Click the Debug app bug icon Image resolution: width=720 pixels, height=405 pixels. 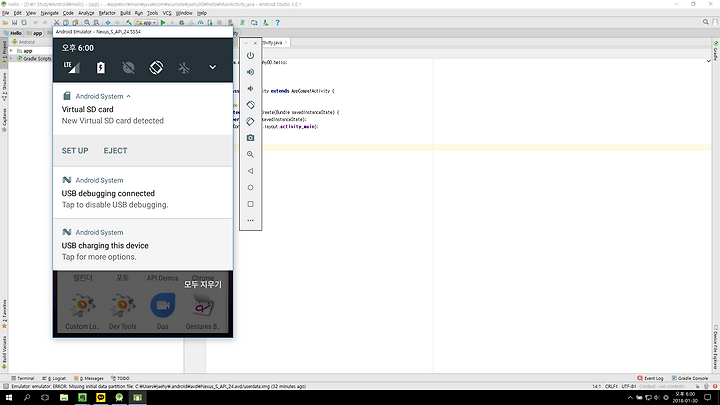pyautogui.click(x=182, y=22)
